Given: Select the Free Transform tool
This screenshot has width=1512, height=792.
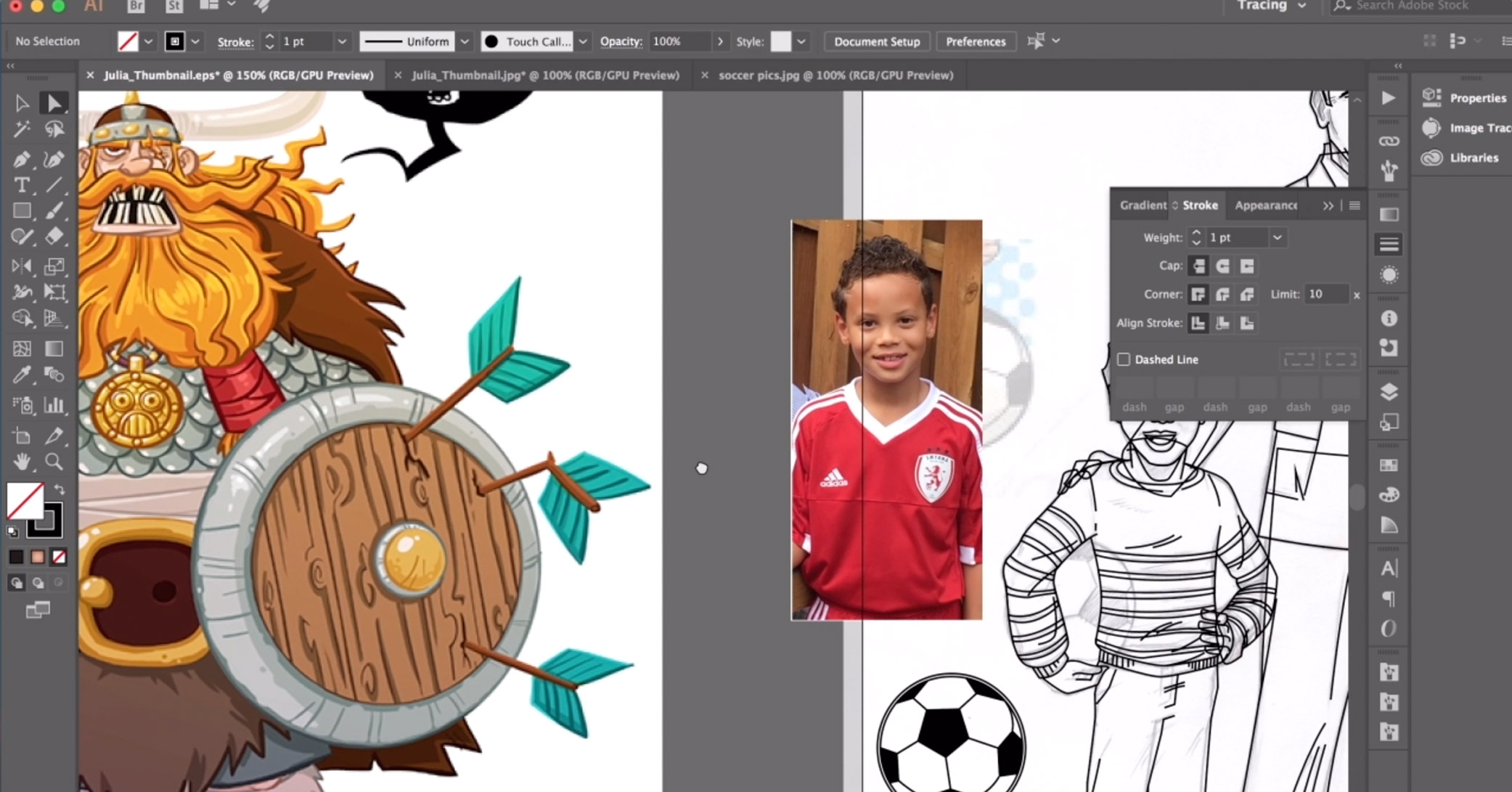Looking at the screenshot, I should click(x=54, y=292).
